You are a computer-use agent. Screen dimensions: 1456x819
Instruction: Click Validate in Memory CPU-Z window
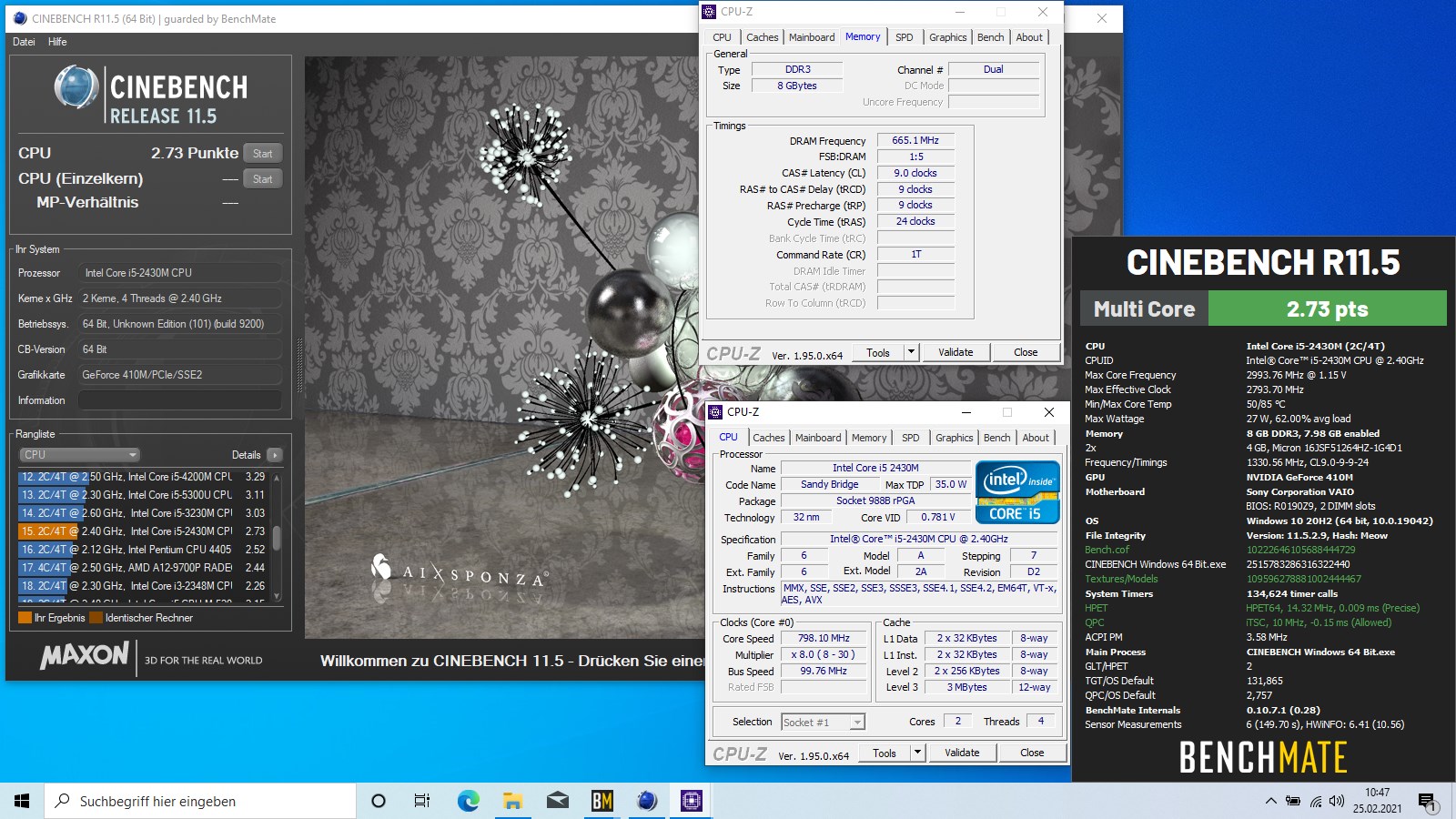pos(955,352)
